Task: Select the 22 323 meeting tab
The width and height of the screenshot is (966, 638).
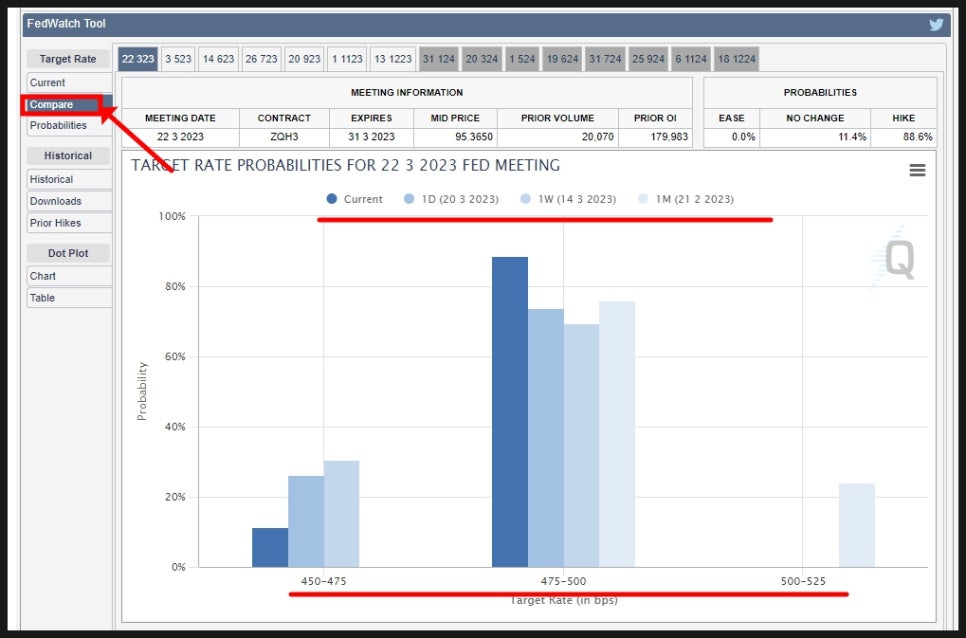Action: click(138, 59)
